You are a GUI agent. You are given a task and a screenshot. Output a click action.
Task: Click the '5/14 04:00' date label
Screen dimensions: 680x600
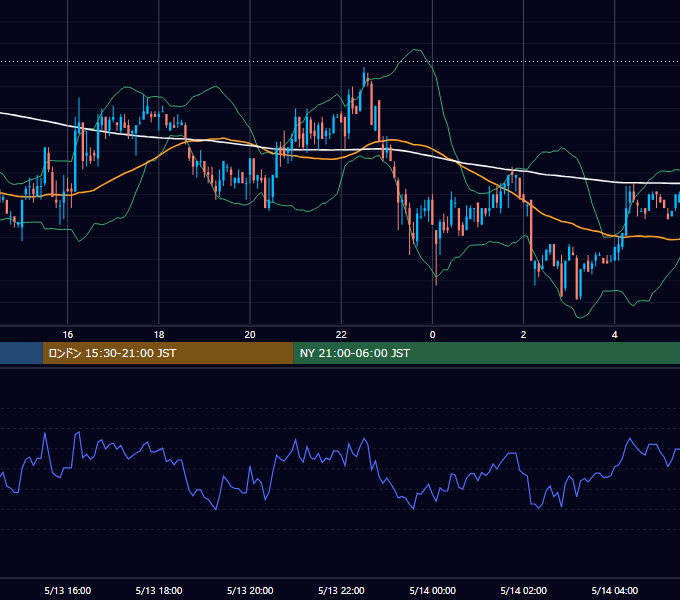coord(615,590)
